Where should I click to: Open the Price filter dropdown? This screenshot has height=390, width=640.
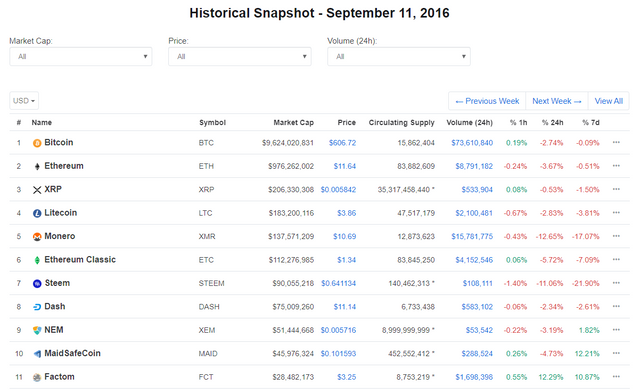[240, 56]
